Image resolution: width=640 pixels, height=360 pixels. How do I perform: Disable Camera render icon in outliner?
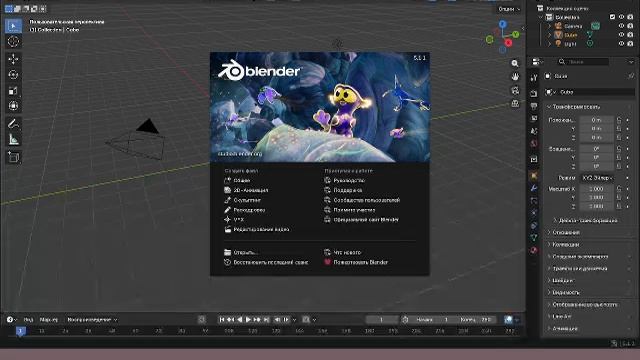(630, 26)
